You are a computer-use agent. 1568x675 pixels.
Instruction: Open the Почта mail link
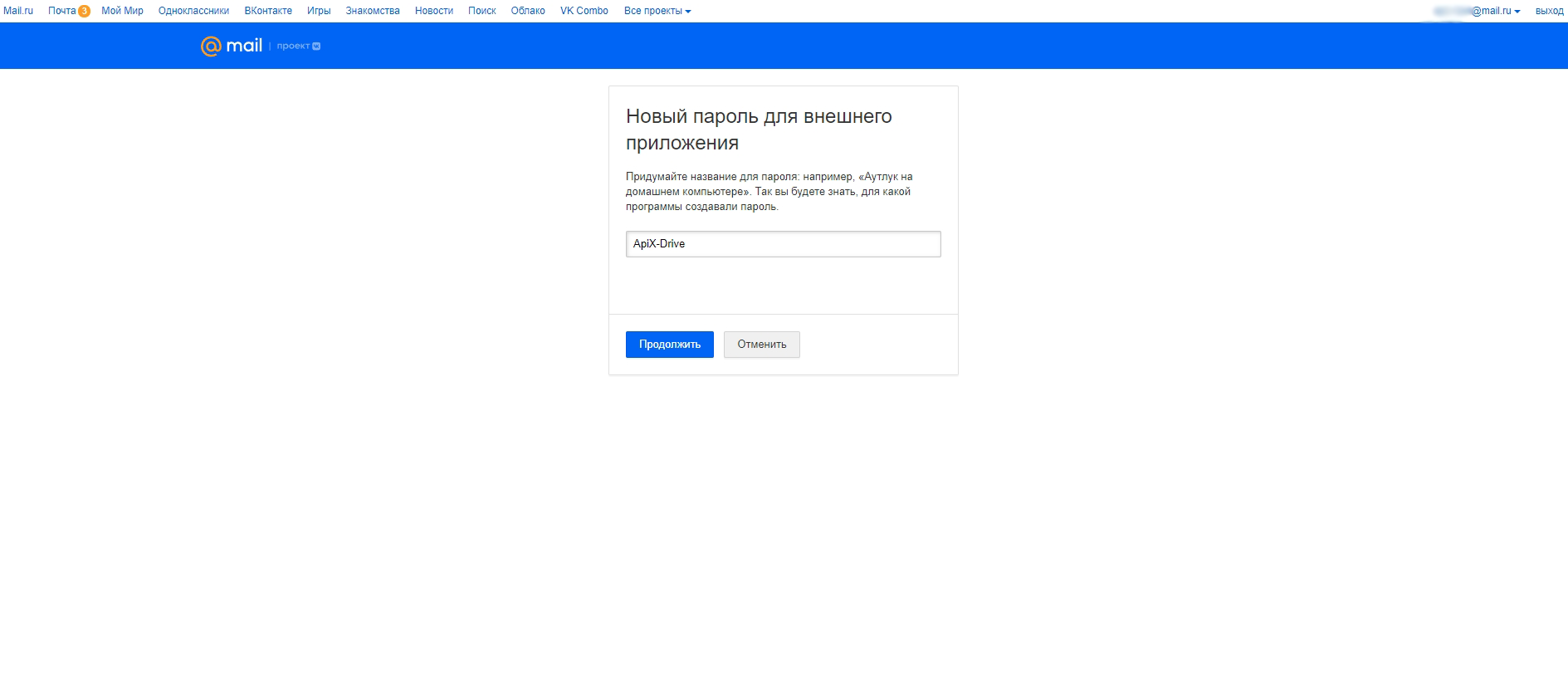pyautogui.click(x=61, y=11)
